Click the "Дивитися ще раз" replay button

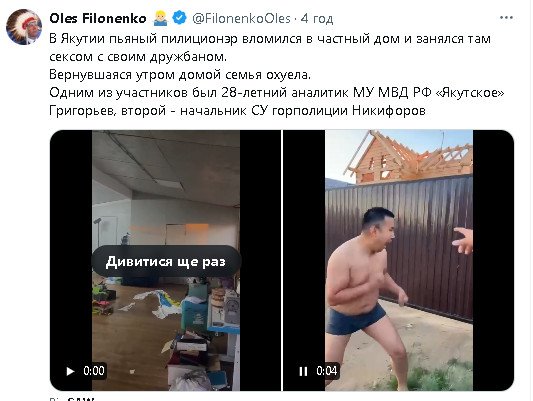point(166,262)
